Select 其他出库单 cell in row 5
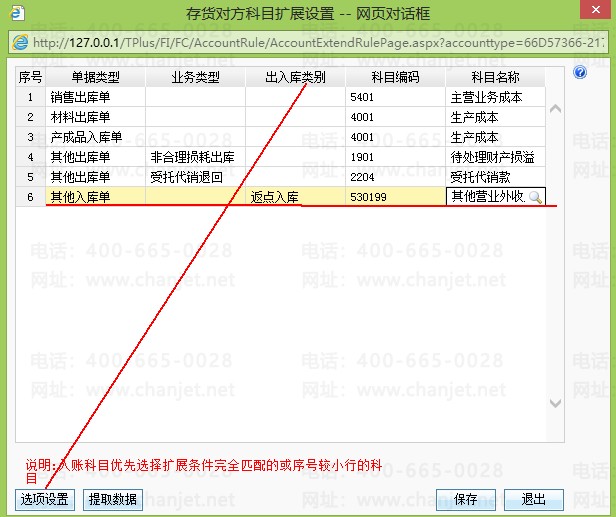 tap(95, 177)
